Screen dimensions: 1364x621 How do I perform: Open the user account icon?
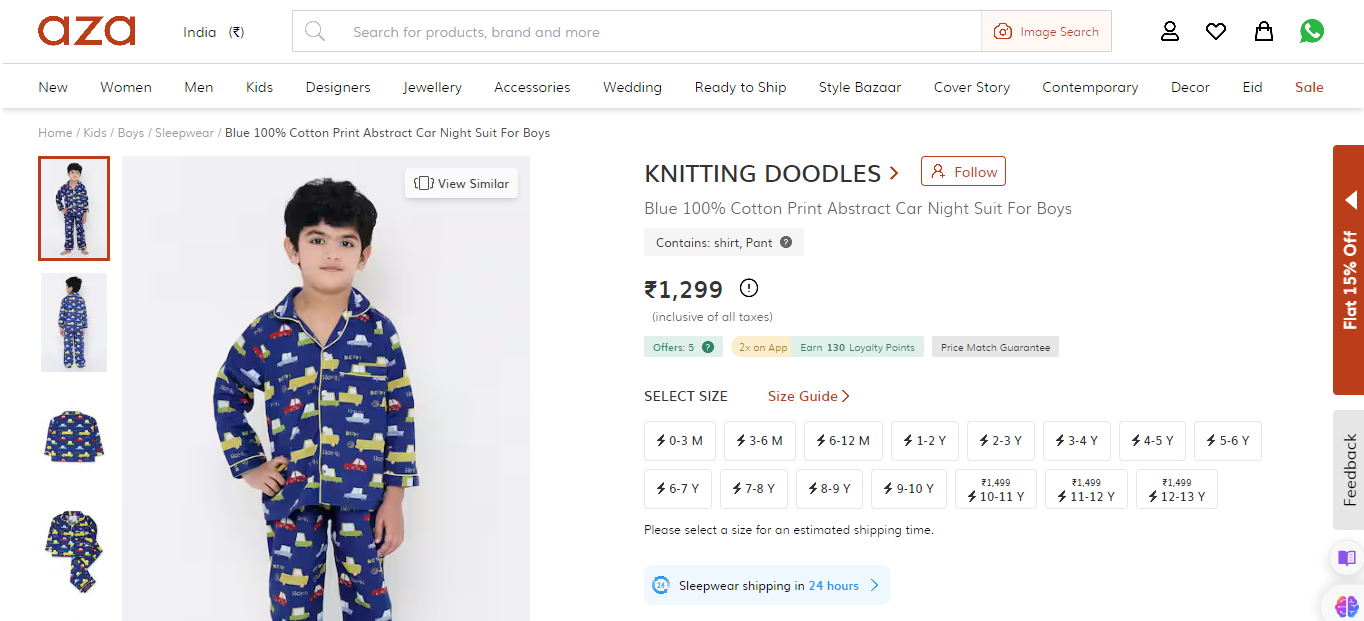pos(1169,31)
